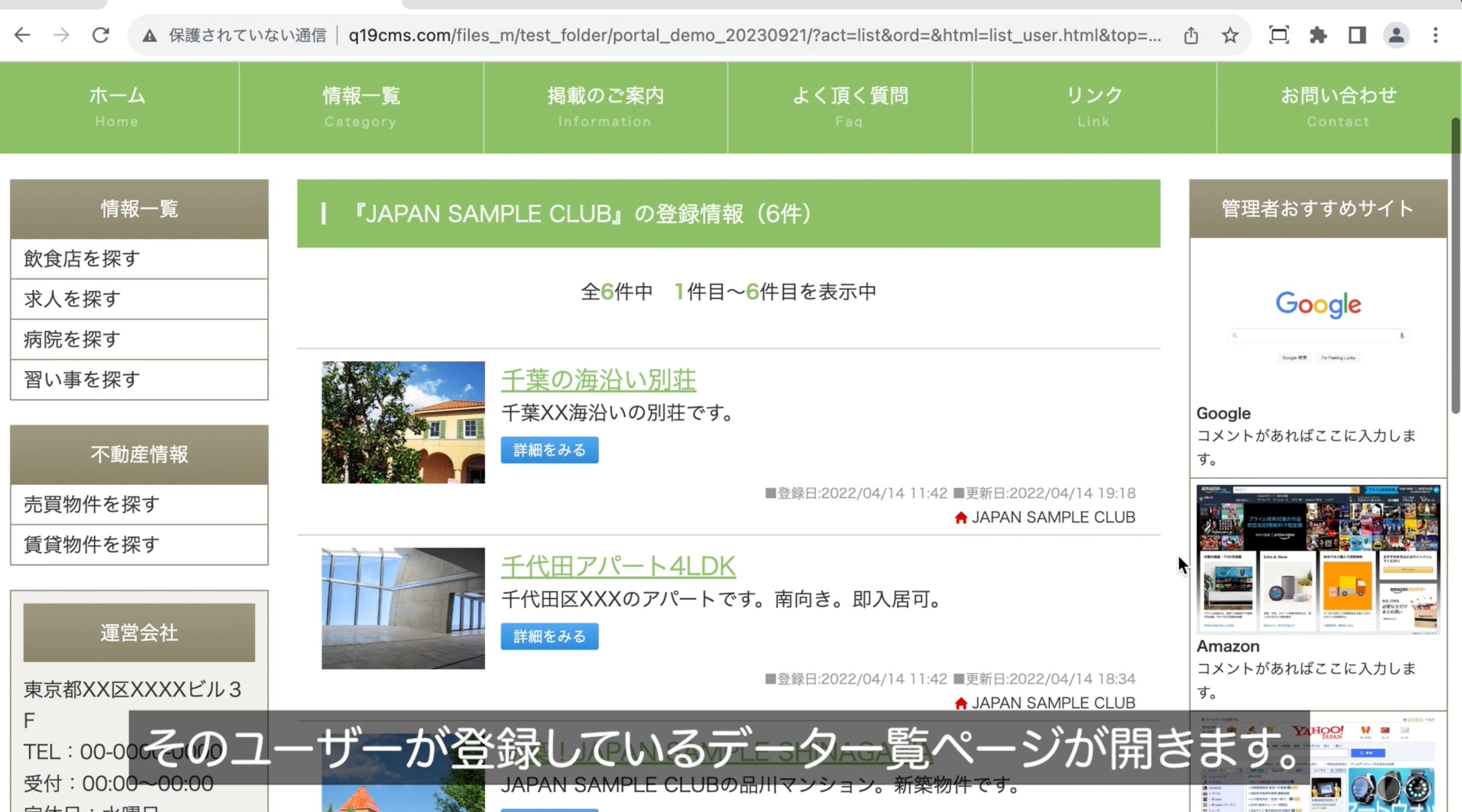1462x812 pixels.
Task: Open the profile avatar icon
Action: tap(1396, 35)
